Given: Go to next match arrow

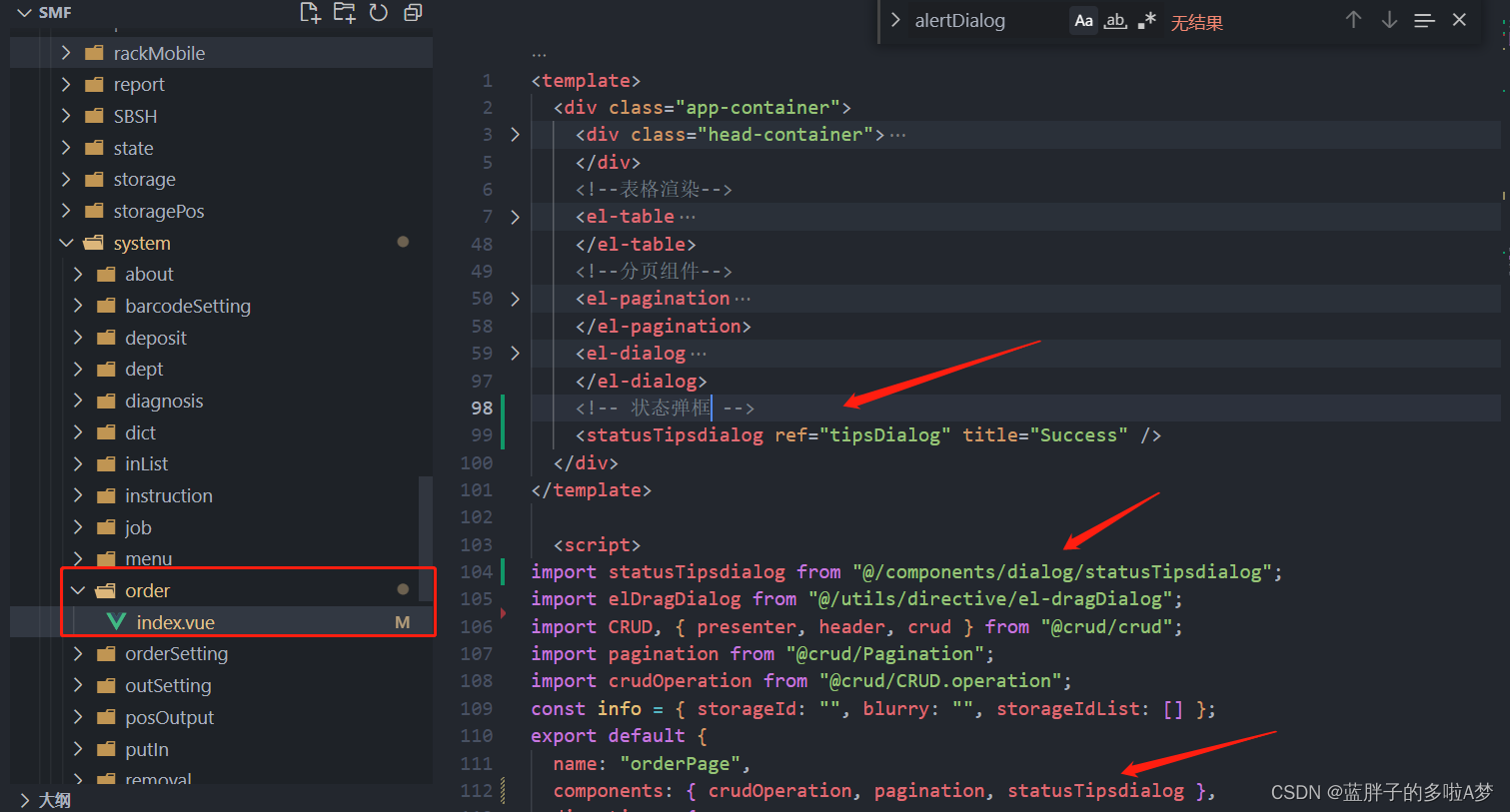Looking at the screenshot, I should pos(1389,20).
